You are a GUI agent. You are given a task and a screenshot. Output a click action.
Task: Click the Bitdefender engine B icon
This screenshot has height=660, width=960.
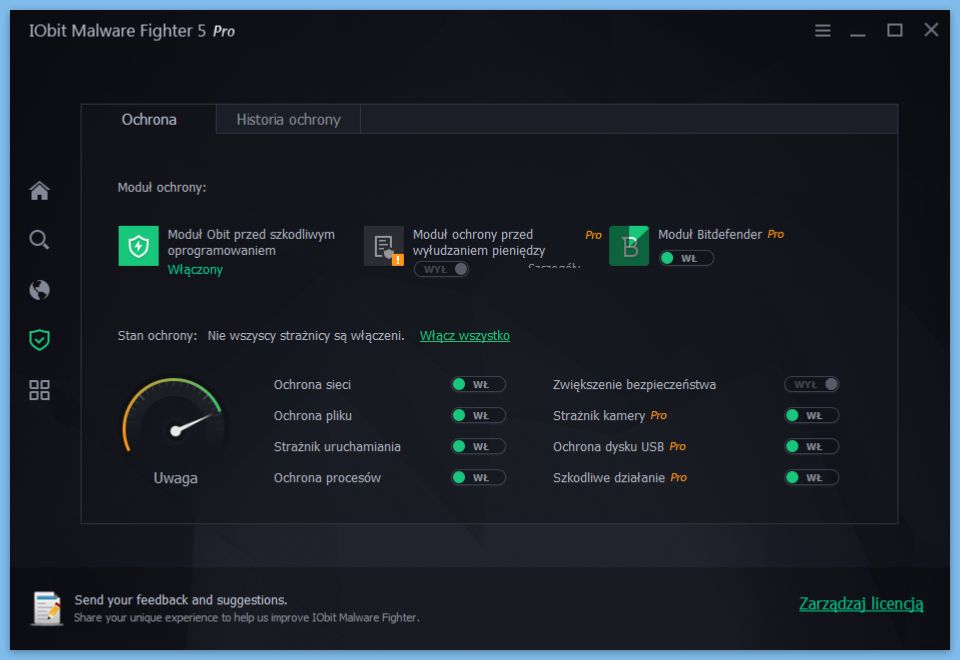629,246
